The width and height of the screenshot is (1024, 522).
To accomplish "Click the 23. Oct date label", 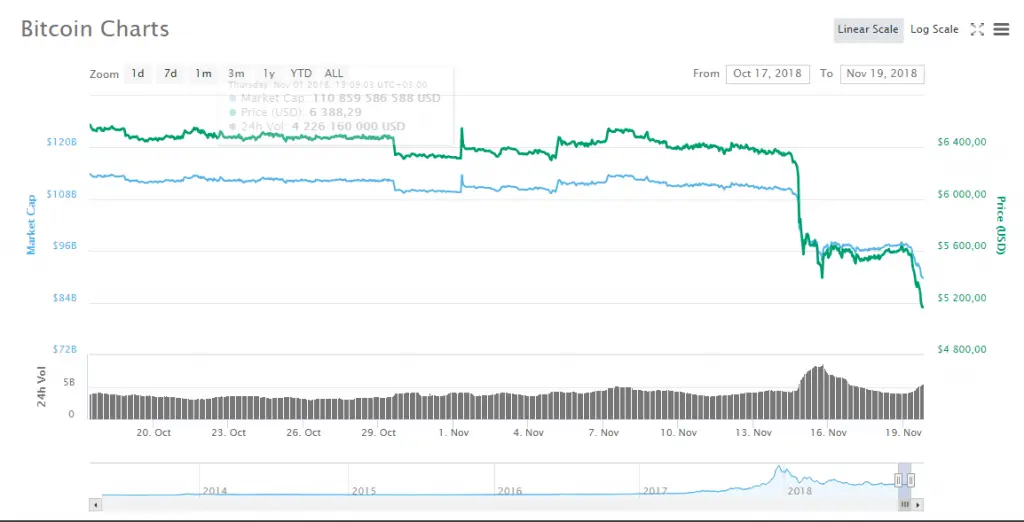I will click(x=229, y=432).
